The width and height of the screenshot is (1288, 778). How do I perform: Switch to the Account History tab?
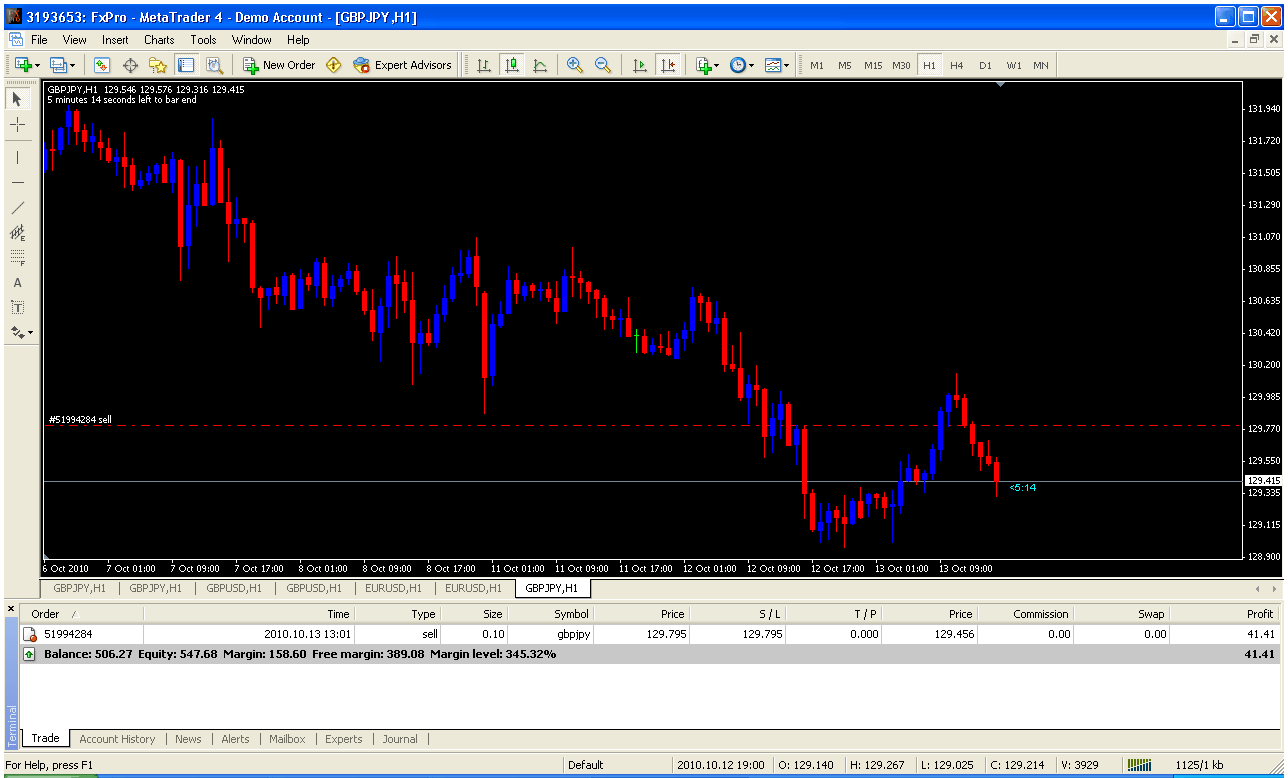[117, 739]
